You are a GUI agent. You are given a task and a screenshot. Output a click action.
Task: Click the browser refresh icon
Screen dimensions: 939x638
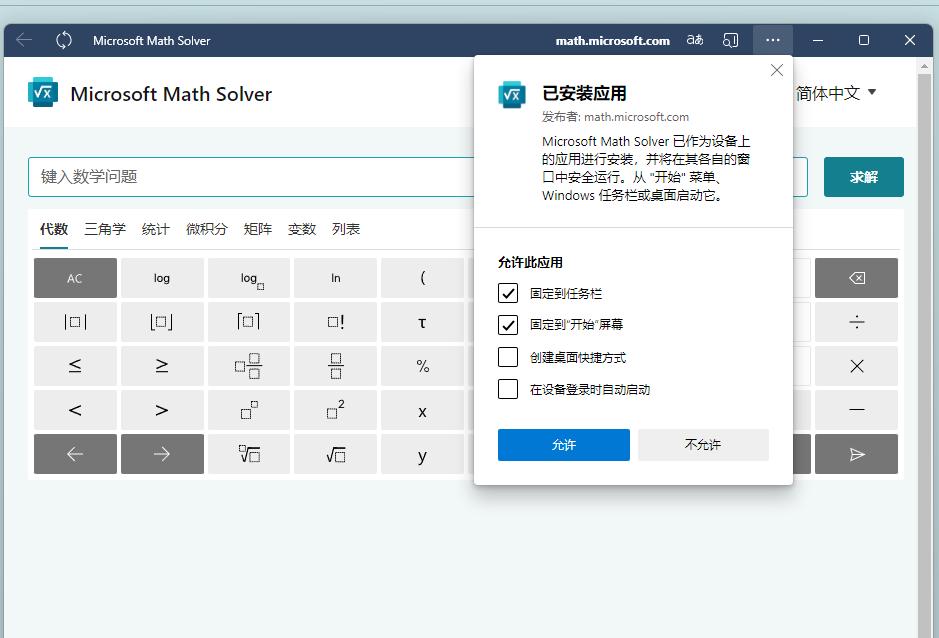63,40
